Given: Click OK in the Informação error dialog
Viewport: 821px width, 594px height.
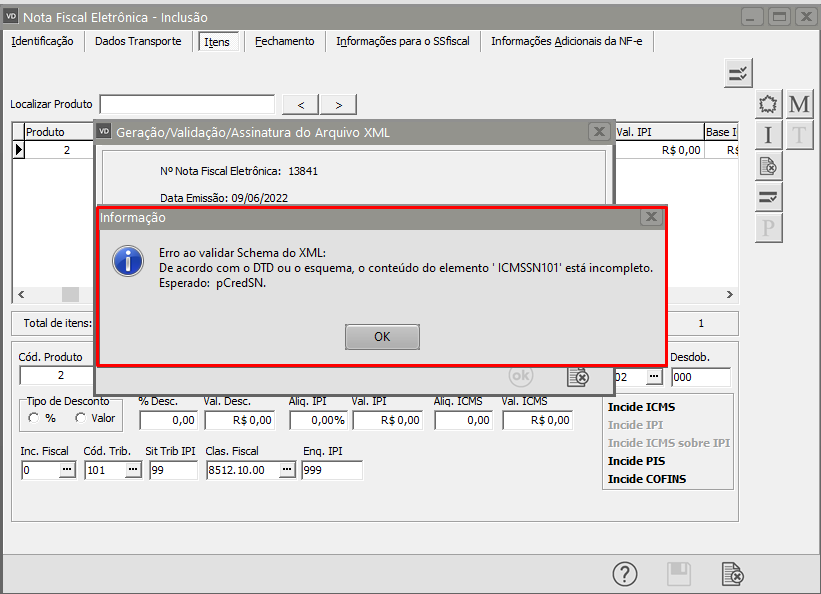Looking at the screenshot, I should 382,337.
